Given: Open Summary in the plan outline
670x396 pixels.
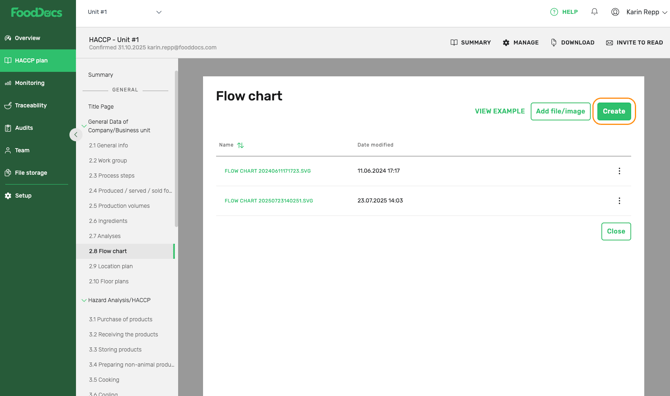Looking at the screenshot, I should pos(100,75).
